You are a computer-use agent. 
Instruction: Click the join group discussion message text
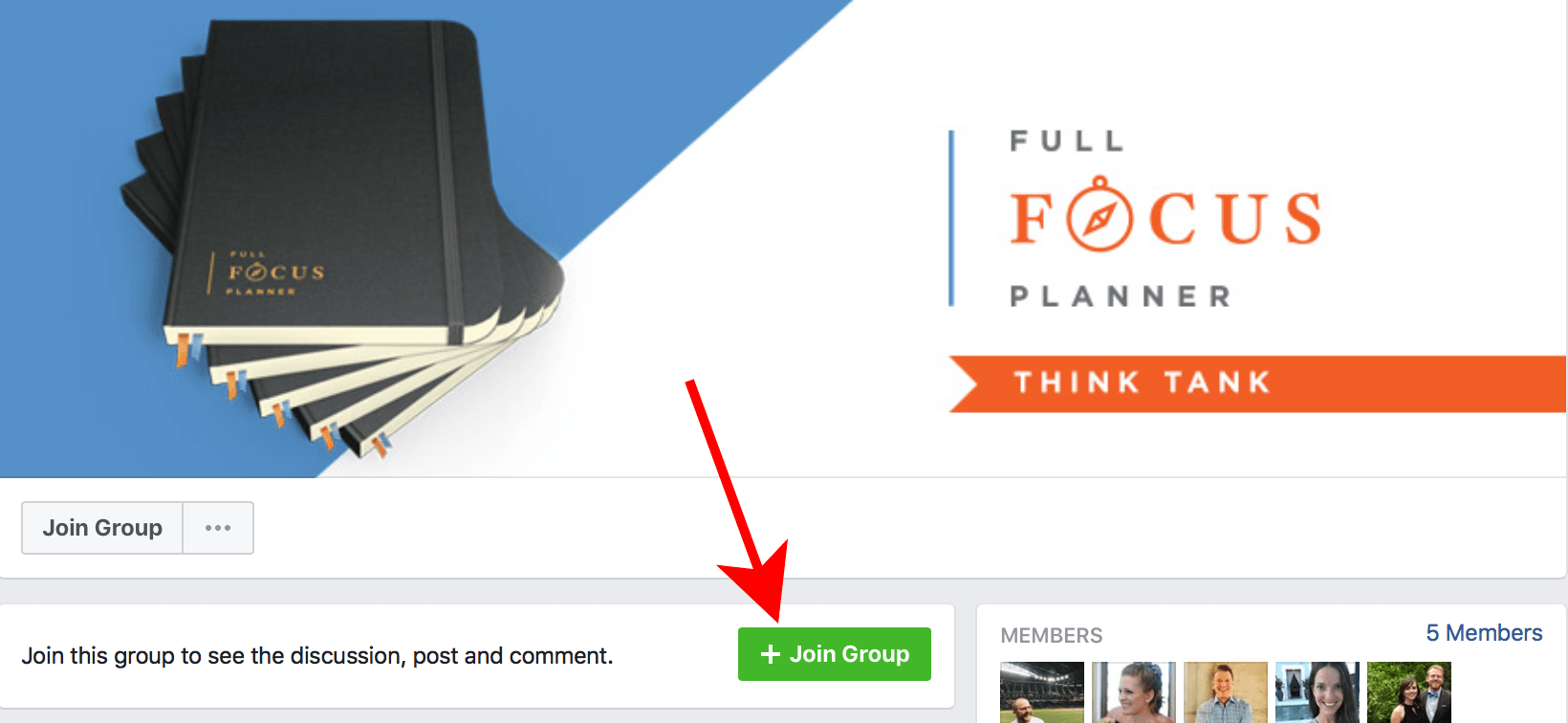tap(317, 656)
